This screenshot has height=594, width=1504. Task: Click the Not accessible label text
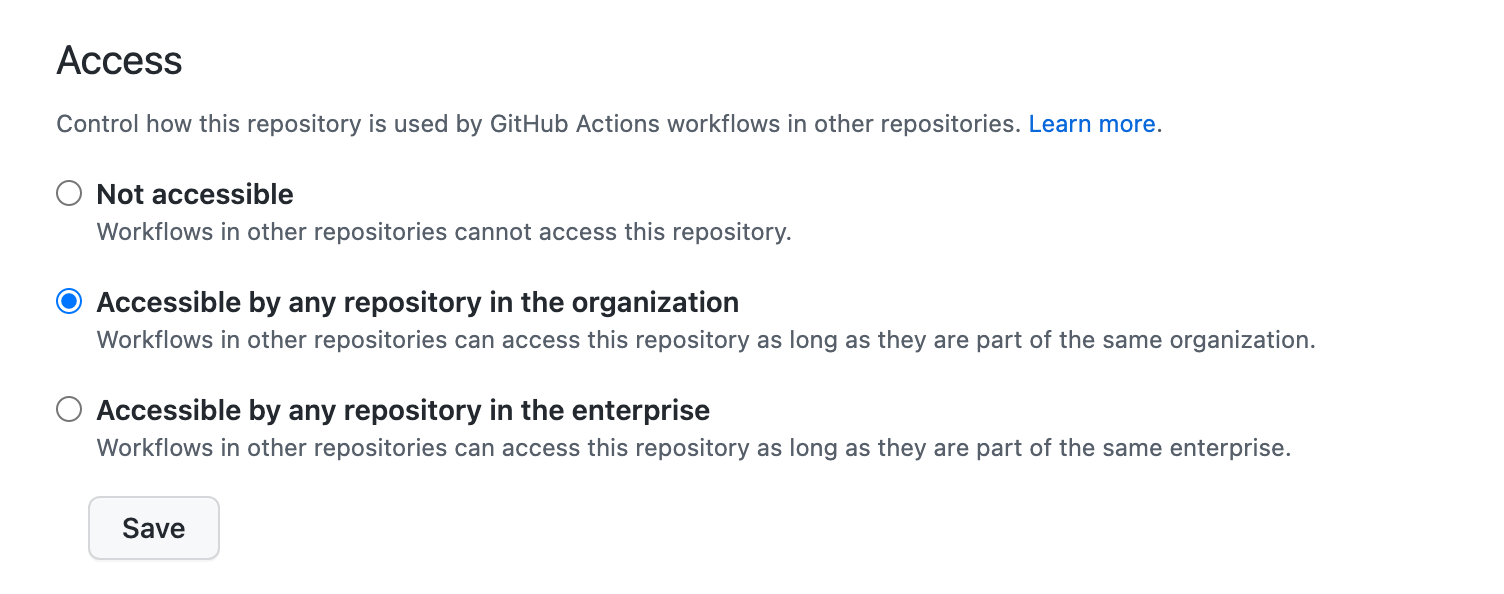point(194,194)
